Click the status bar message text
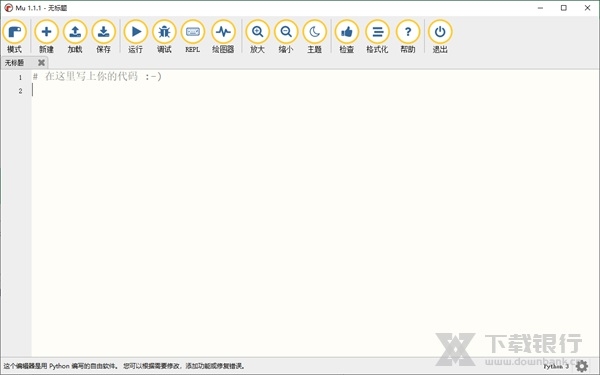600x375 pixels. pyautogui.click(x=124, y=366)
